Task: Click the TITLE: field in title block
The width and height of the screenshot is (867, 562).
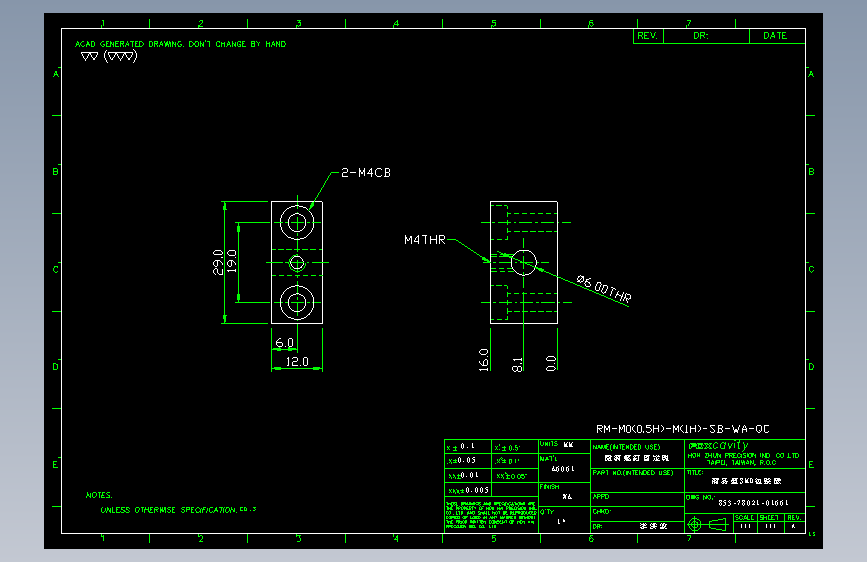Action: [745, 480]
